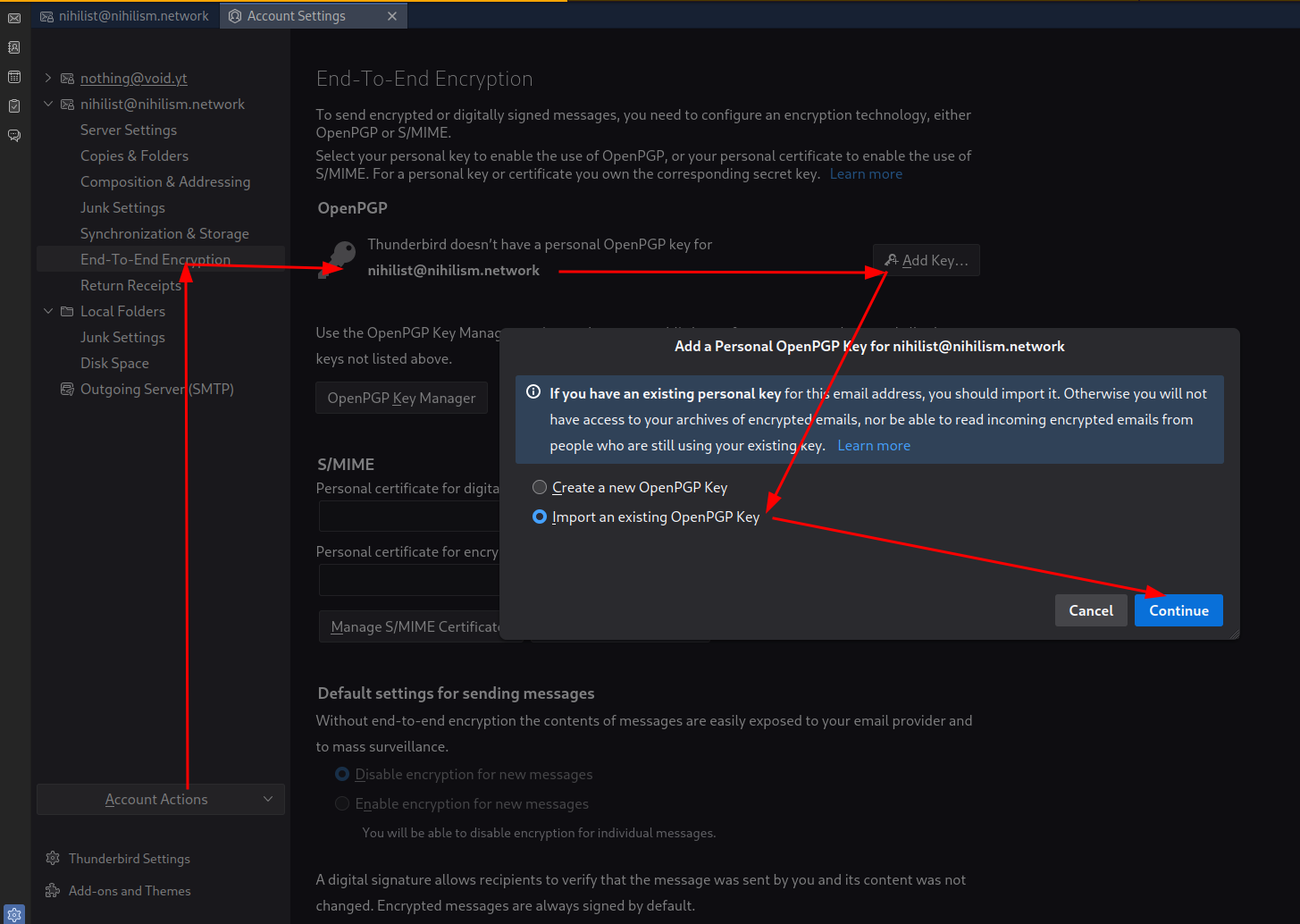Select the nothing@void.yt account
Image resolution: width=1300 pixels, height=924 pixels.
[x=134, y=79]
